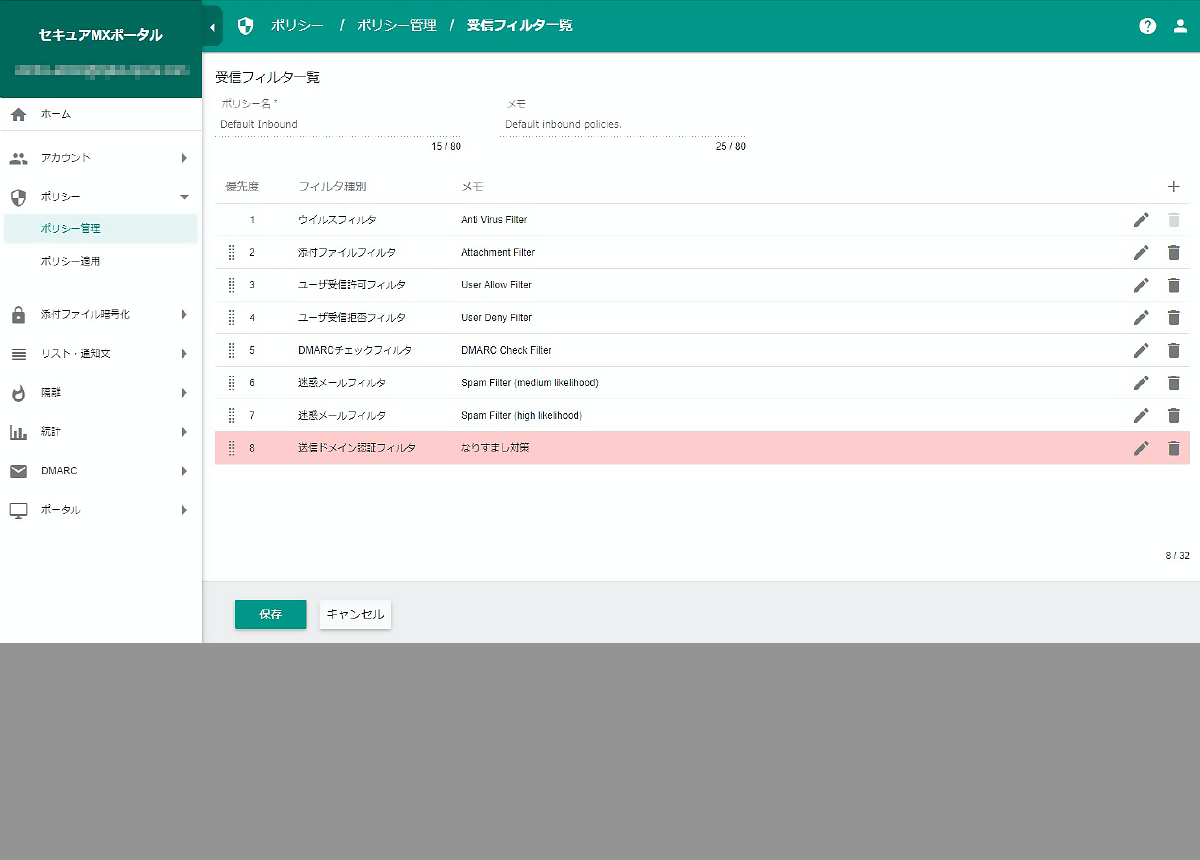The image size is (1200, 860).
Task: Collapse the sidebar using the arrow toggle
Action: click(x=212, y=26)
